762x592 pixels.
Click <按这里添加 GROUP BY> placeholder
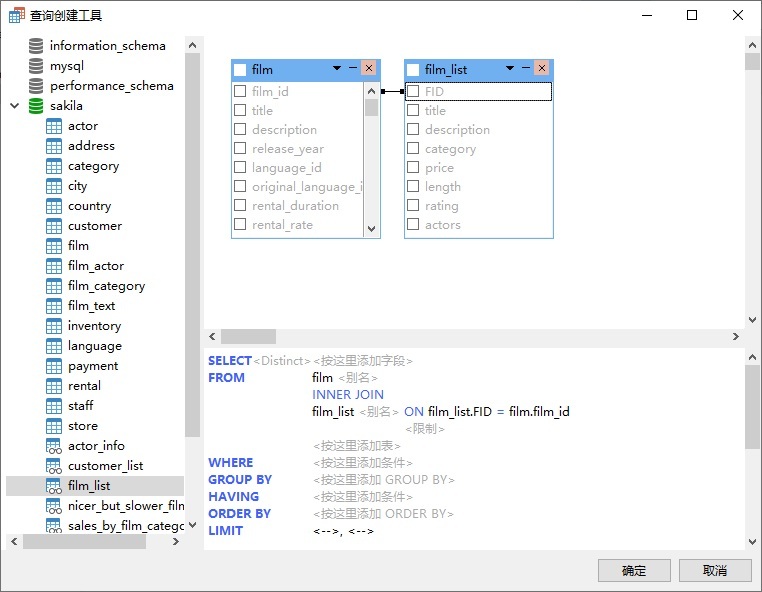[384, 480]
